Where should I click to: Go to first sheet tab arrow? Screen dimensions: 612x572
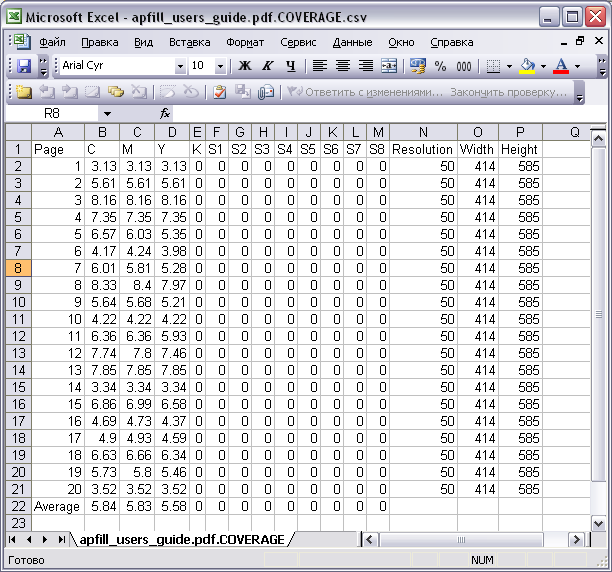[12, 540]
